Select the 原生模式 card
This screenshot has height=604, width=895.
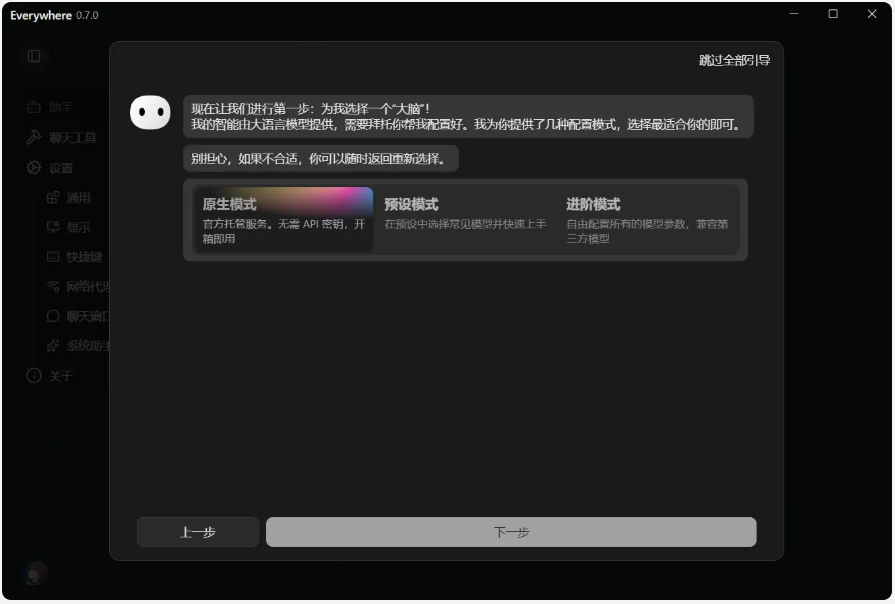[x=283, y=220]
